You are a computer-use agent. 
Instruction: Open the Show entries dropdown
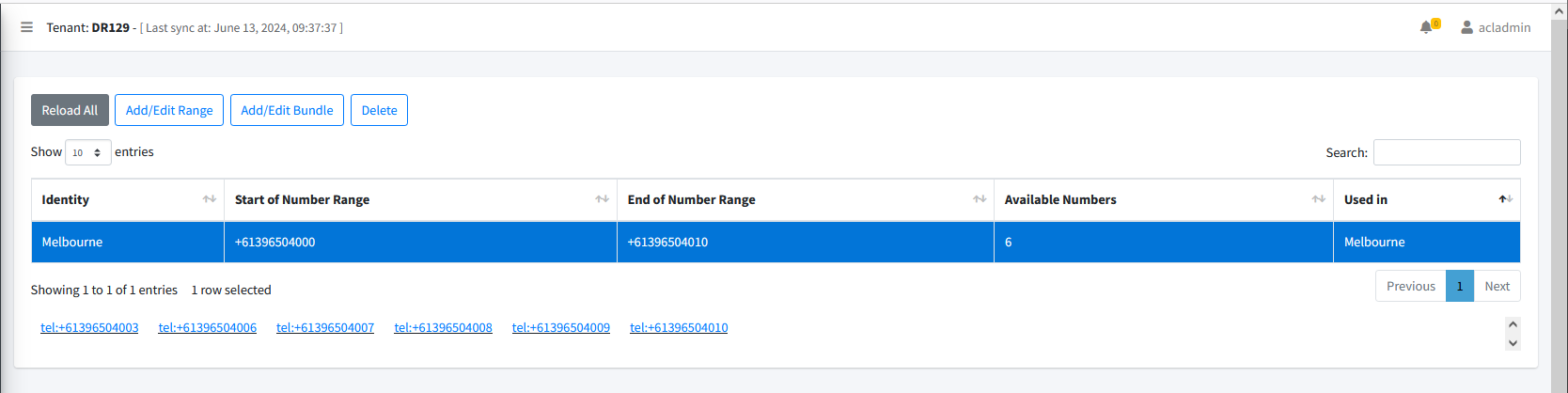pyautogui.click(x=87, y=152)
